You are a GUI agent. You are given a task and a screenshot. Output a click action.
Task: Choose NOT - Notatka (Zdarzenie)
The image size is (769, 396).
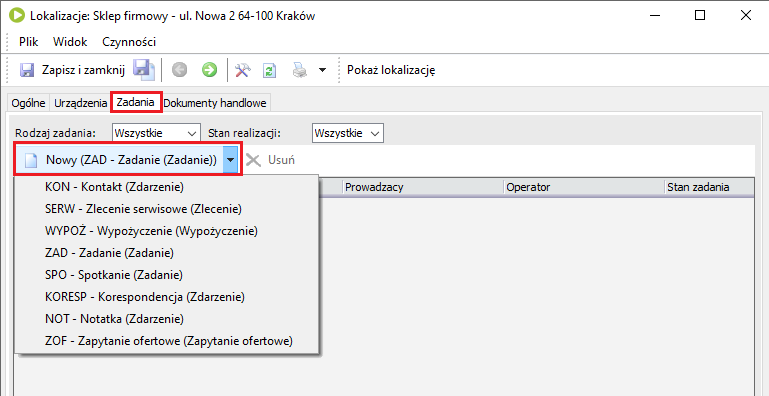(167, 319)
